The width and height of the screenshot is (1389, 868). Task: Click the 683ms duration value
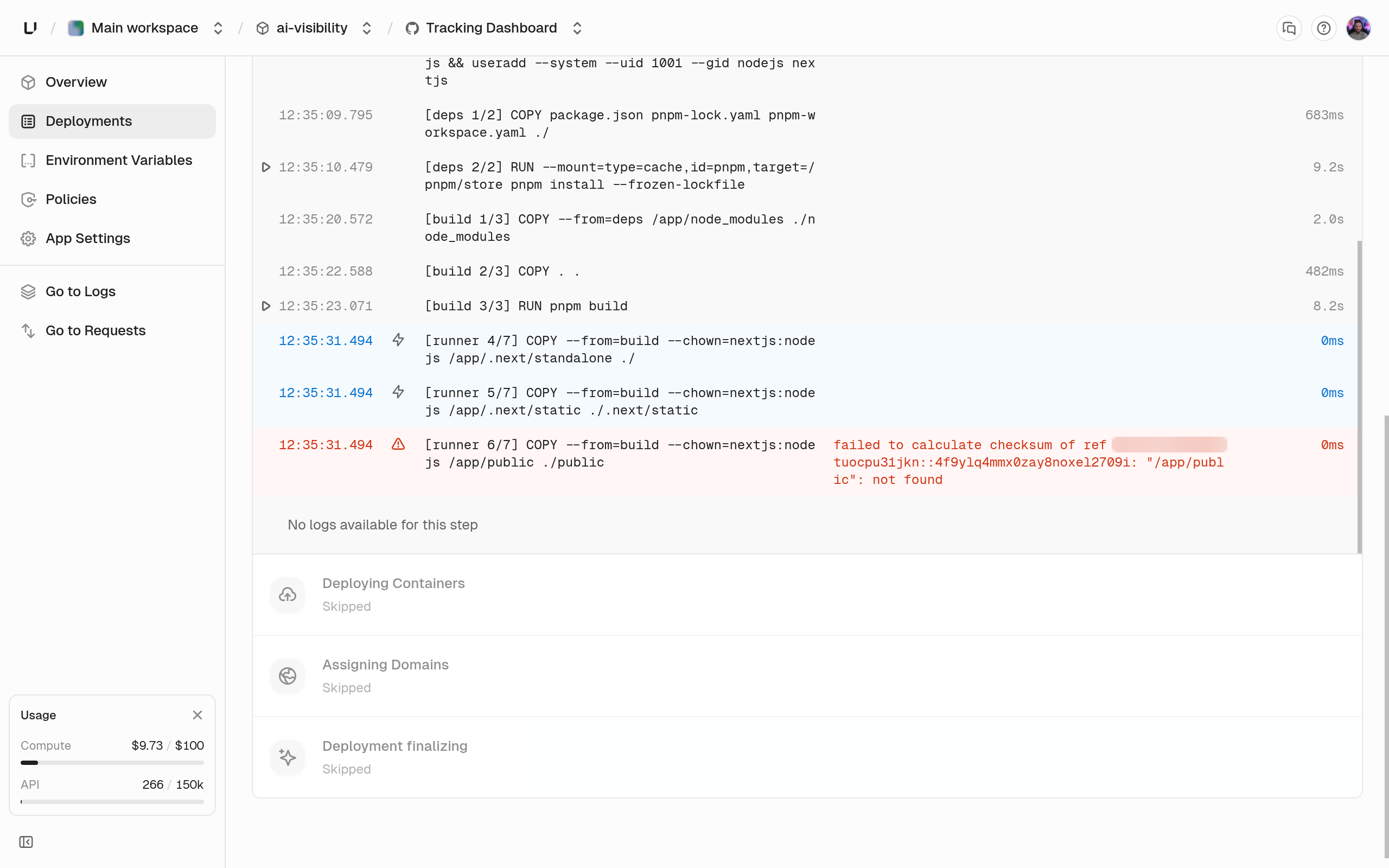1324,115
